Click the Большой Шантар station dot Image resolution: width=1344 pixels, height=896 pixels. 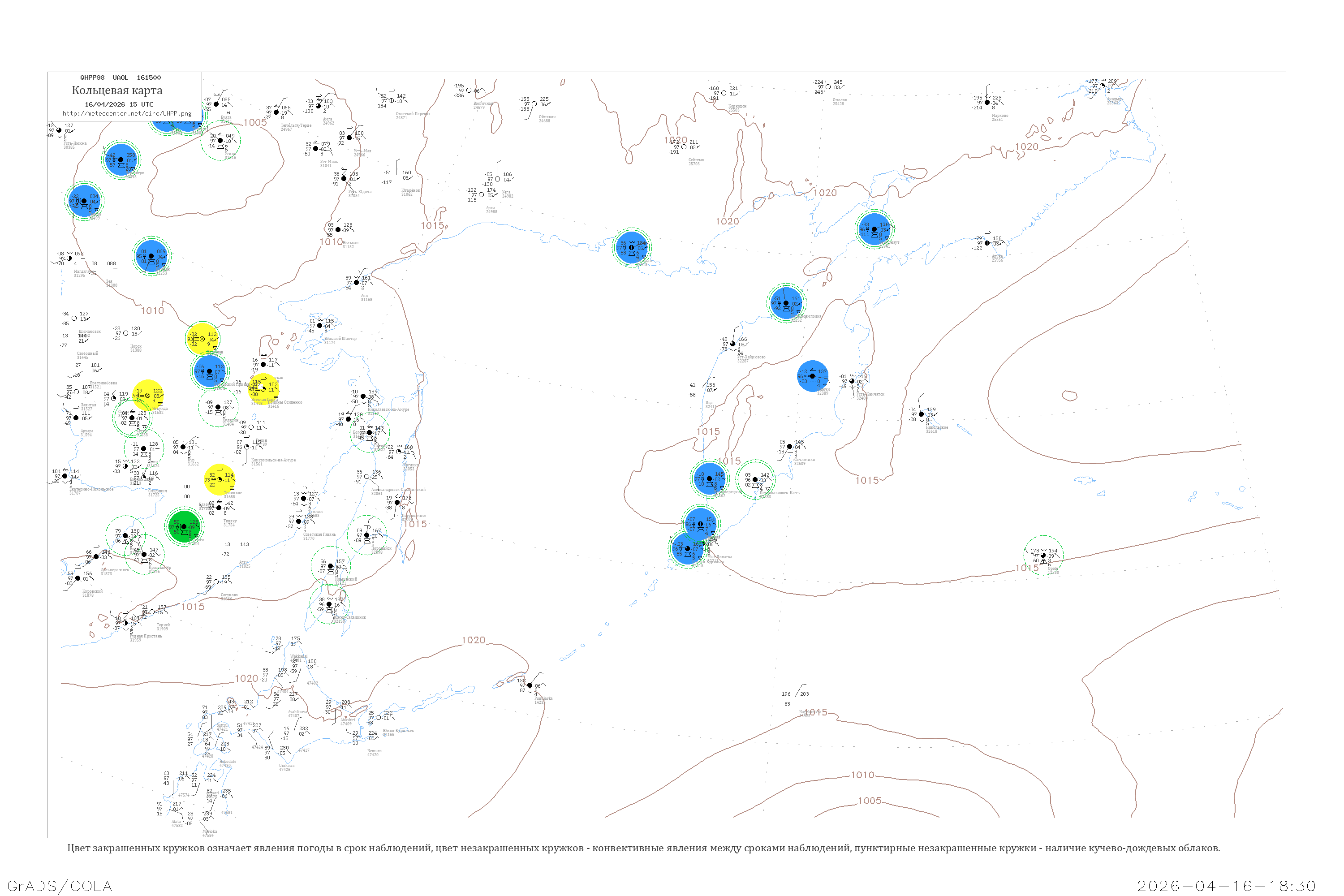pyautogui.click(x=320, y=326)
